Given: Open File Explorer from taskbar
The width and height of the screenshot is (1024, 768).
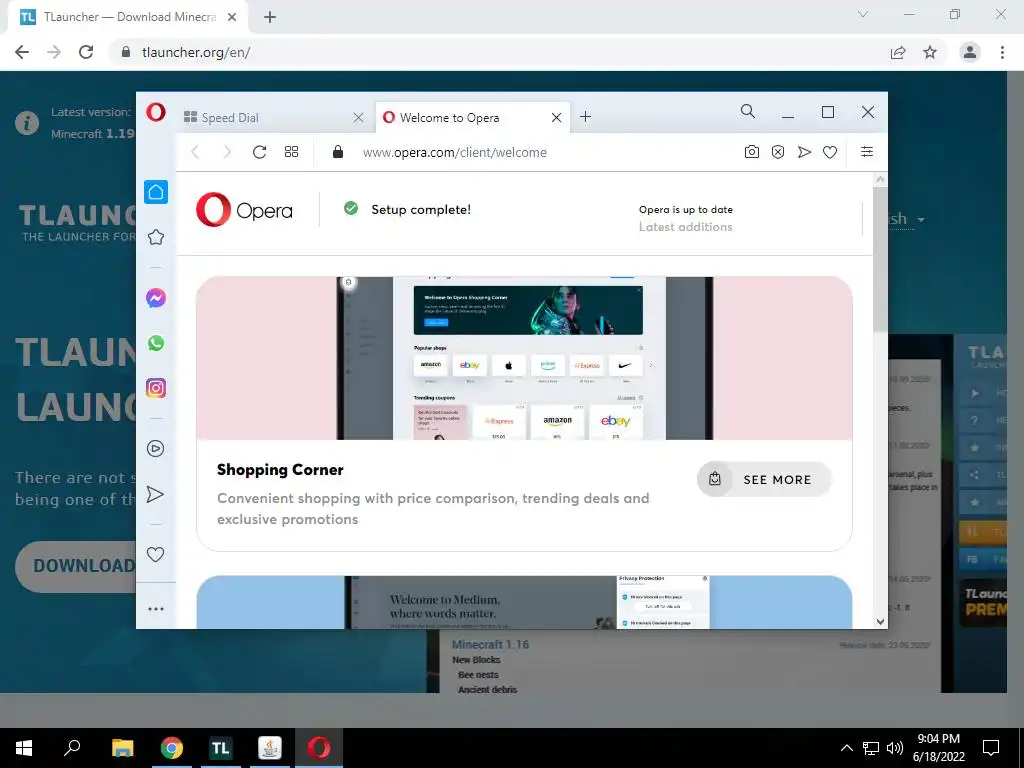Looking at the screenshot, I should point(122,748).
